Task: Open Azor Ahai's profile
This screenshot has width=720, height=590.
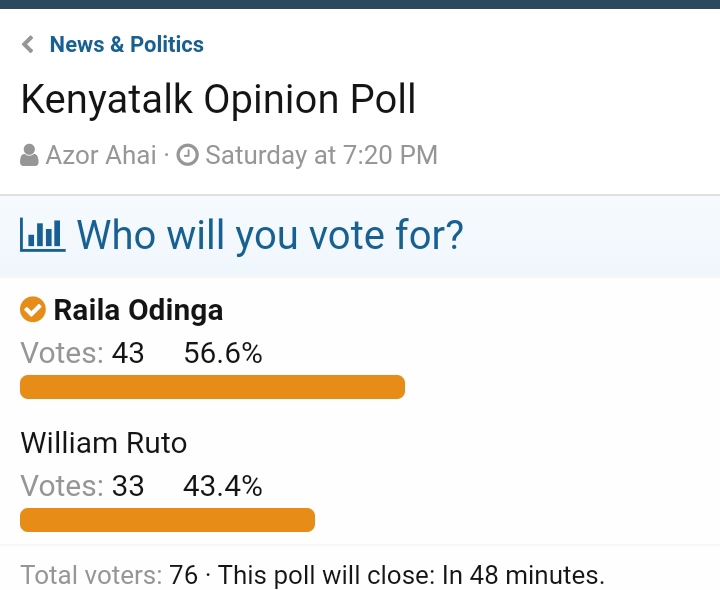Action: tap(101, 155)
